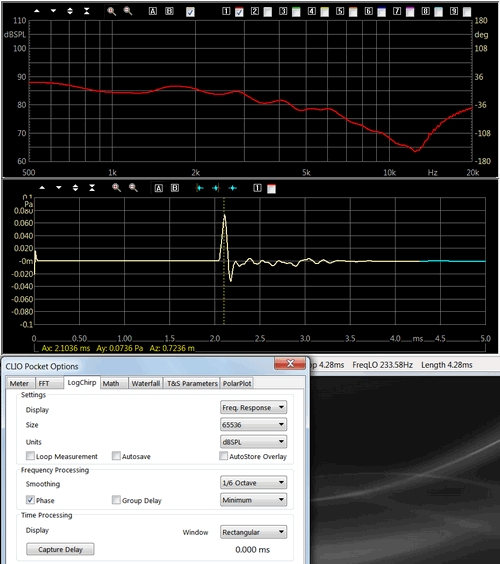Open the Size 65536 dropdown
The height and width of the screenshot is (564, 500).
click(253, 424)
